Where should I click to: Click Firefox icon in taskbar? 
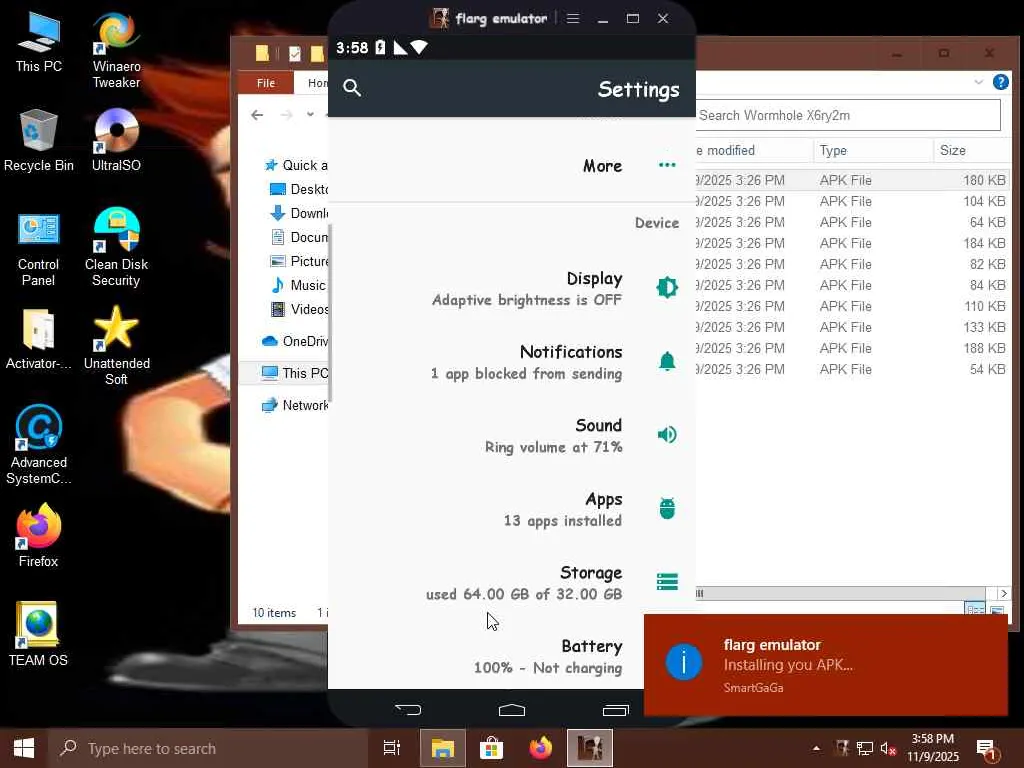point(540,748)
